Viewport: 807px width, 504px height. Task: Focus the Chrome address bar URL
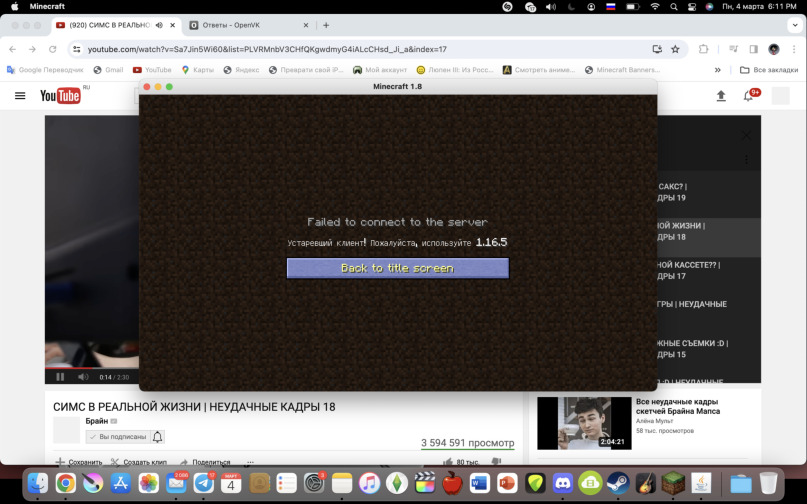(x=267, y=49)
